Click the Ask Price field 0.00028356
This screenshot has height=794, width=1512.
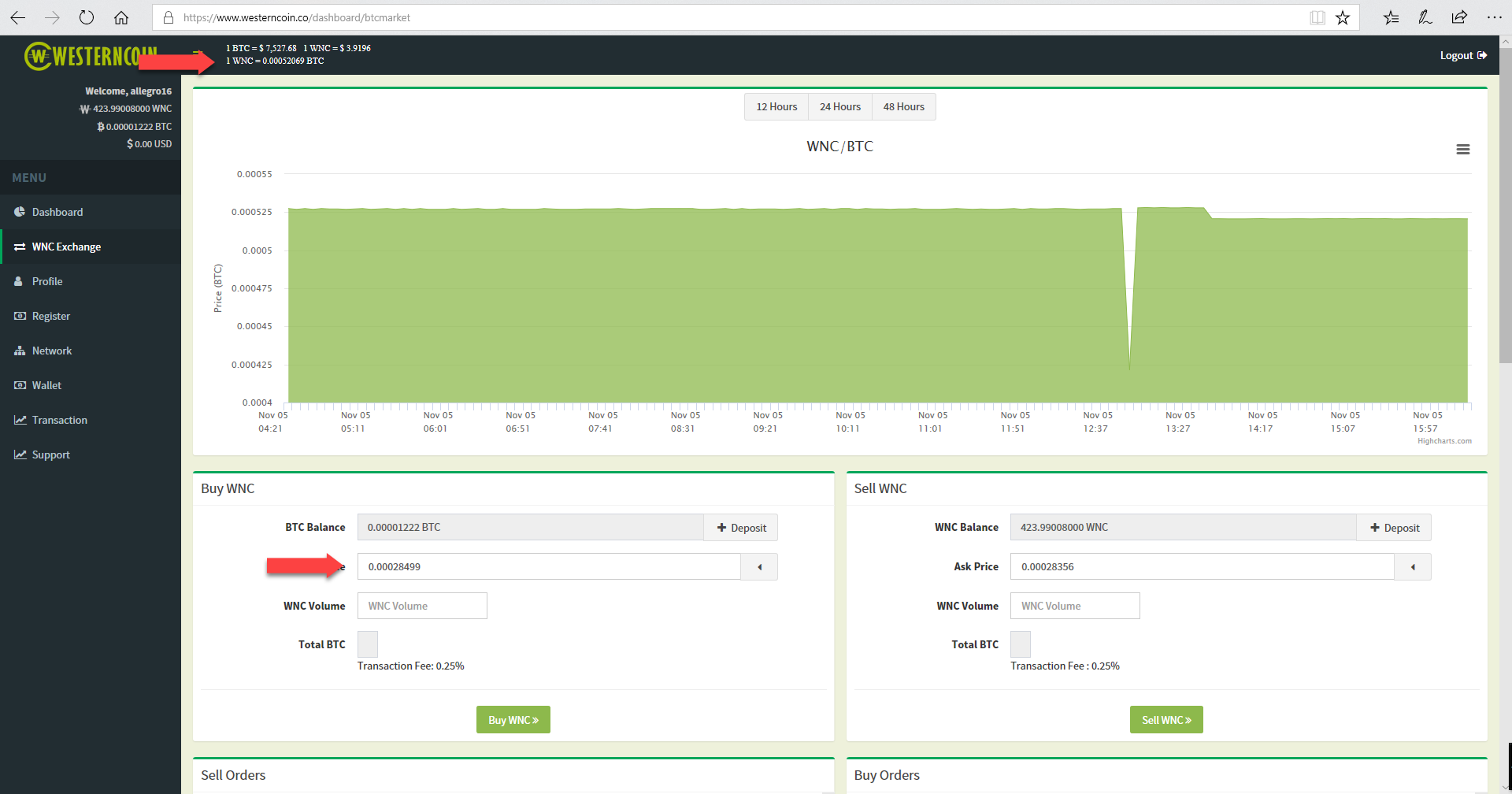(1203, 567)
